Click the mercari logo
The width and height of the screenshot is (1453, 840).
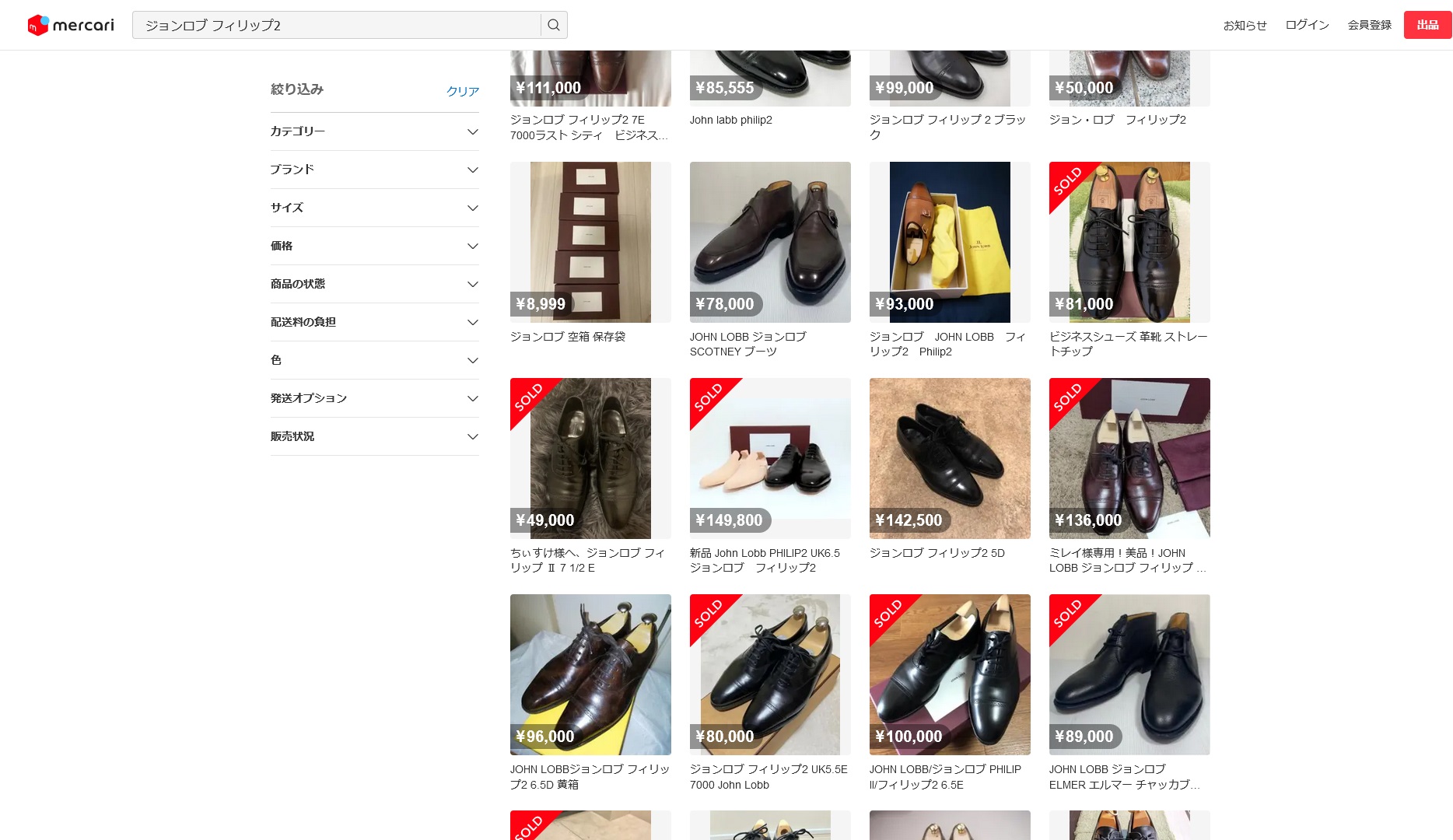pyautogui.click(x=71, y=25)
